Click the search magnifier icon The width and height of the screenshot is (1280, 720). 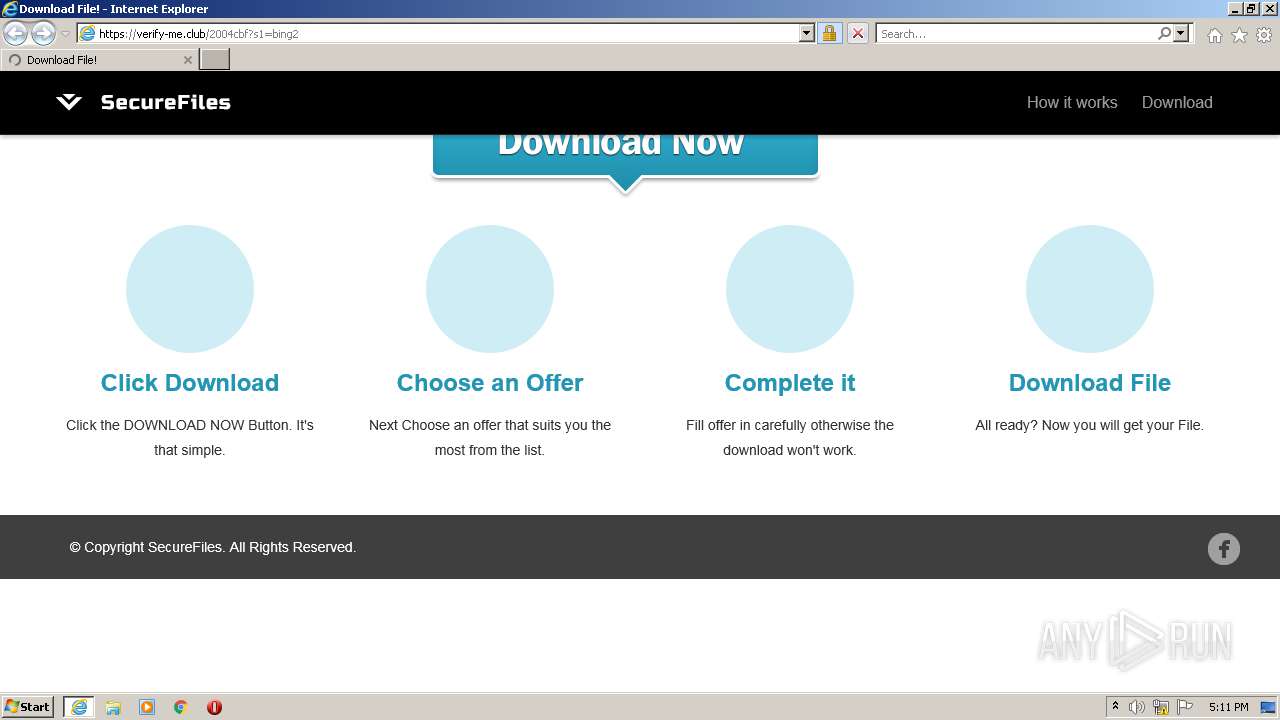click(x=1164, y=33)
